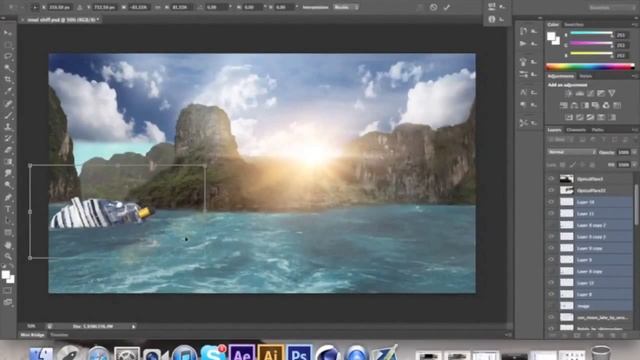The image size is (640, 360).
Task: Hide the Layer 9 layer
Action: [551, 260]
